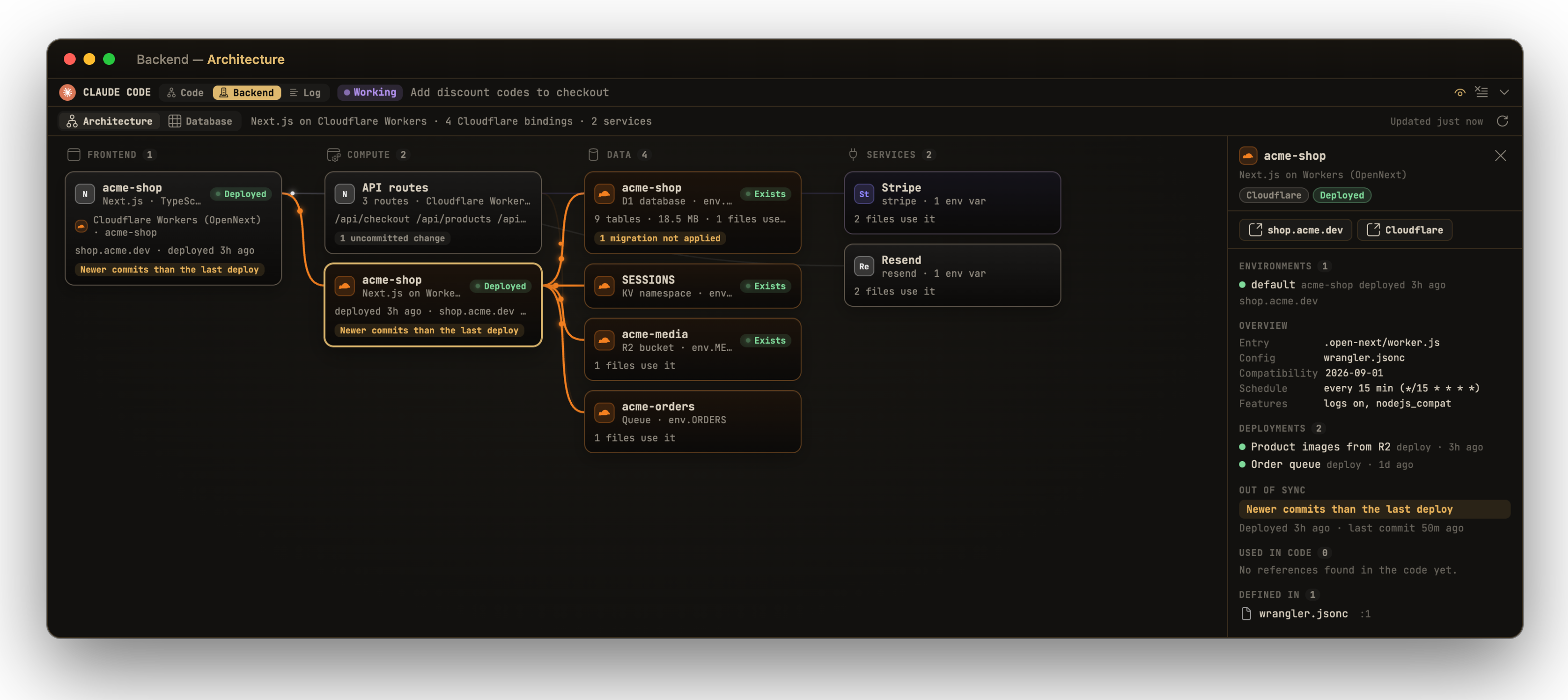Image resolution: width=1568 pixels, height=700 pixels.
Task: Select the Backend tab
Action: coord(247,92)
